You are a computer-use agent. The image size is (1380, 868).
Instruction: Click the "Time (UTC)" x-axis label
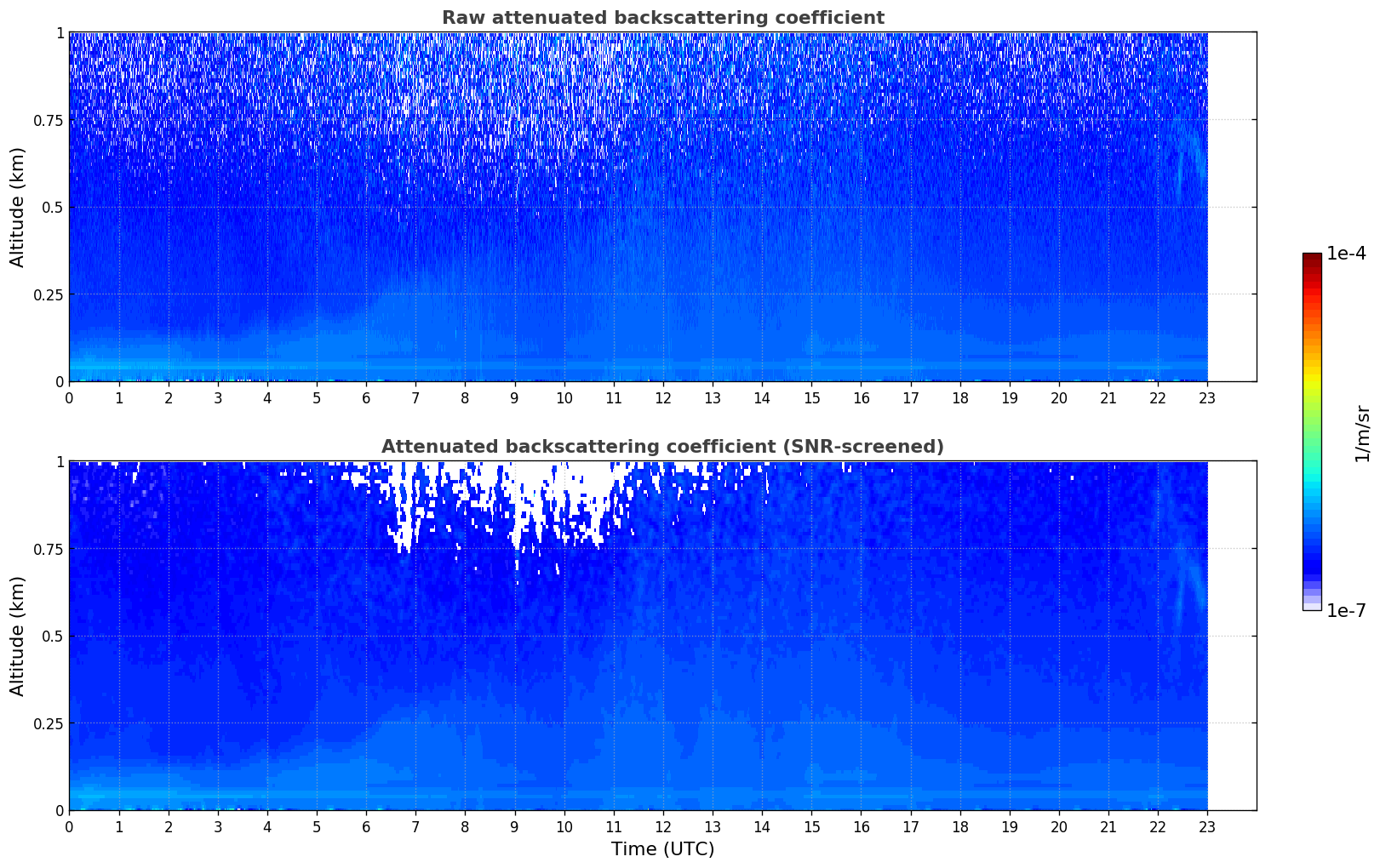pyautogui.click(x=662, y=849)
